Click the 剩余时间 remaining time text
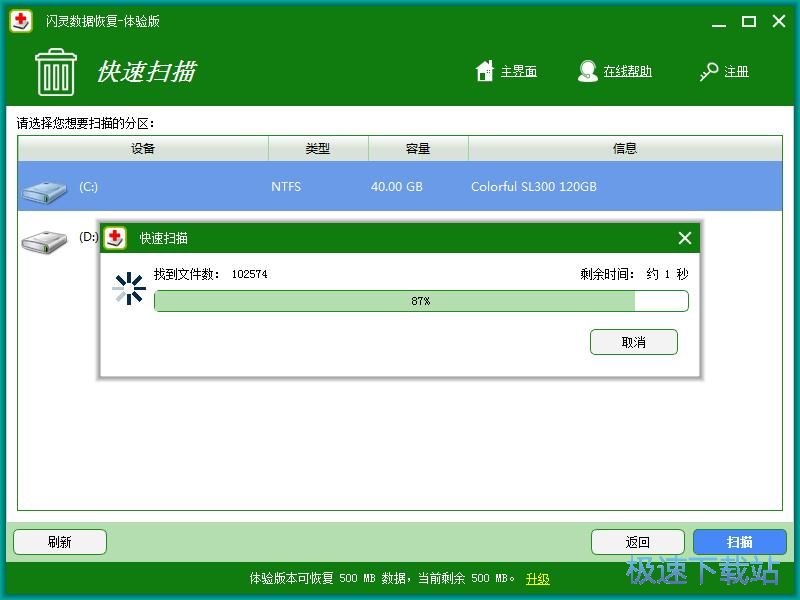The image size is (800, 600). coord(634,274)
